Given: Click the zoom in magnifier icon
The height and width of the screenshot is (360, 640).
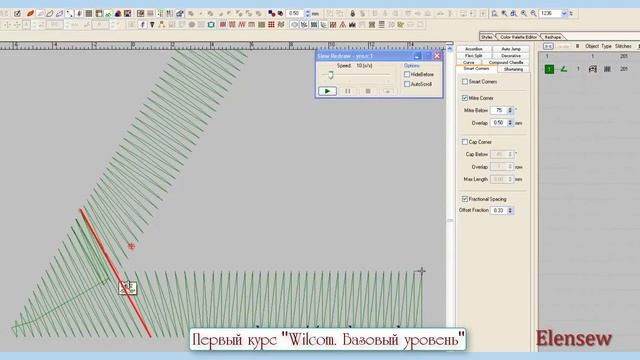Looking at the screenshot, I should click(524, 13).
